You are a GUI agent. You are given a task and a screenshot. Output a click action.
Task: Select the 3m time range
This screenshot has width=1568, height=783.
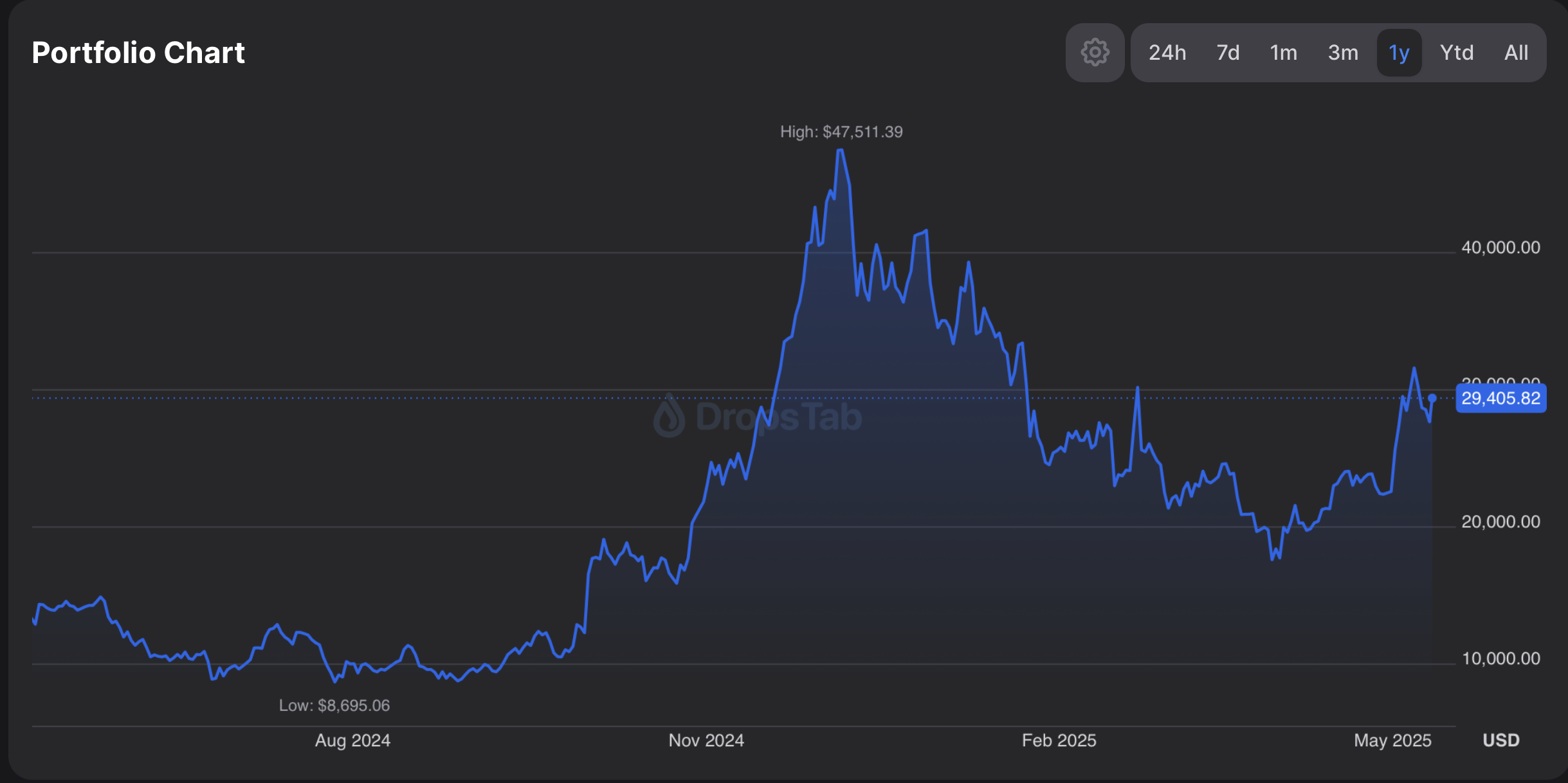point(1343,53)
